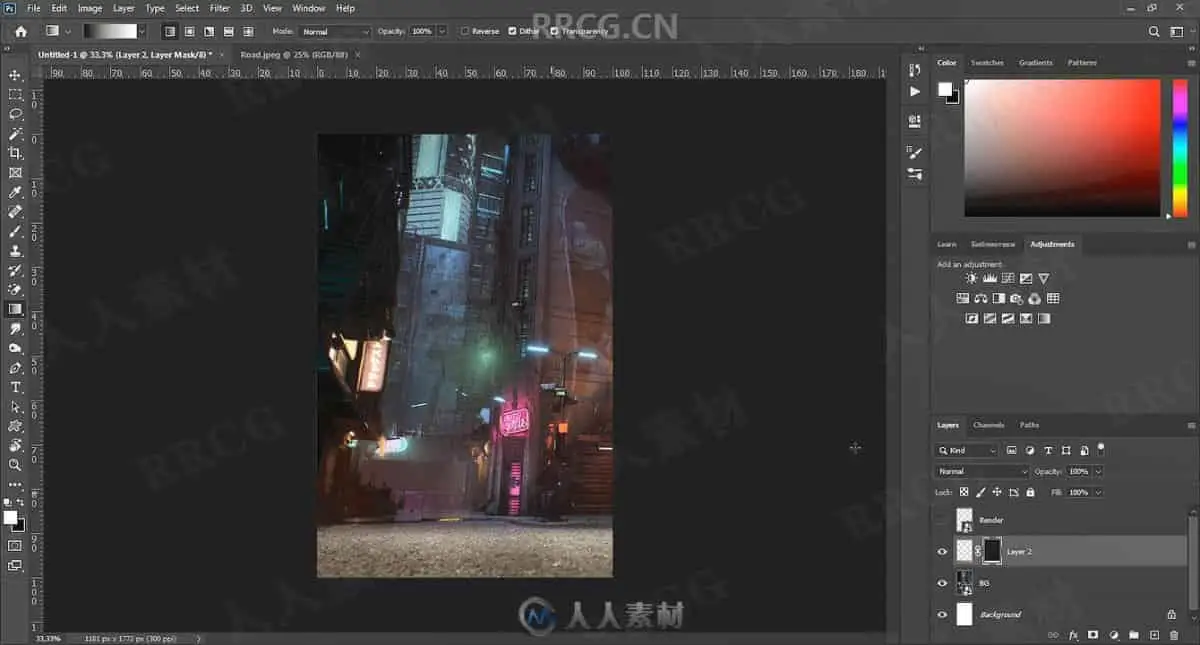This screenshot has width=1200, height=645.
Task: Hide the BG layer with eye icon
Action: click(942, 583)
